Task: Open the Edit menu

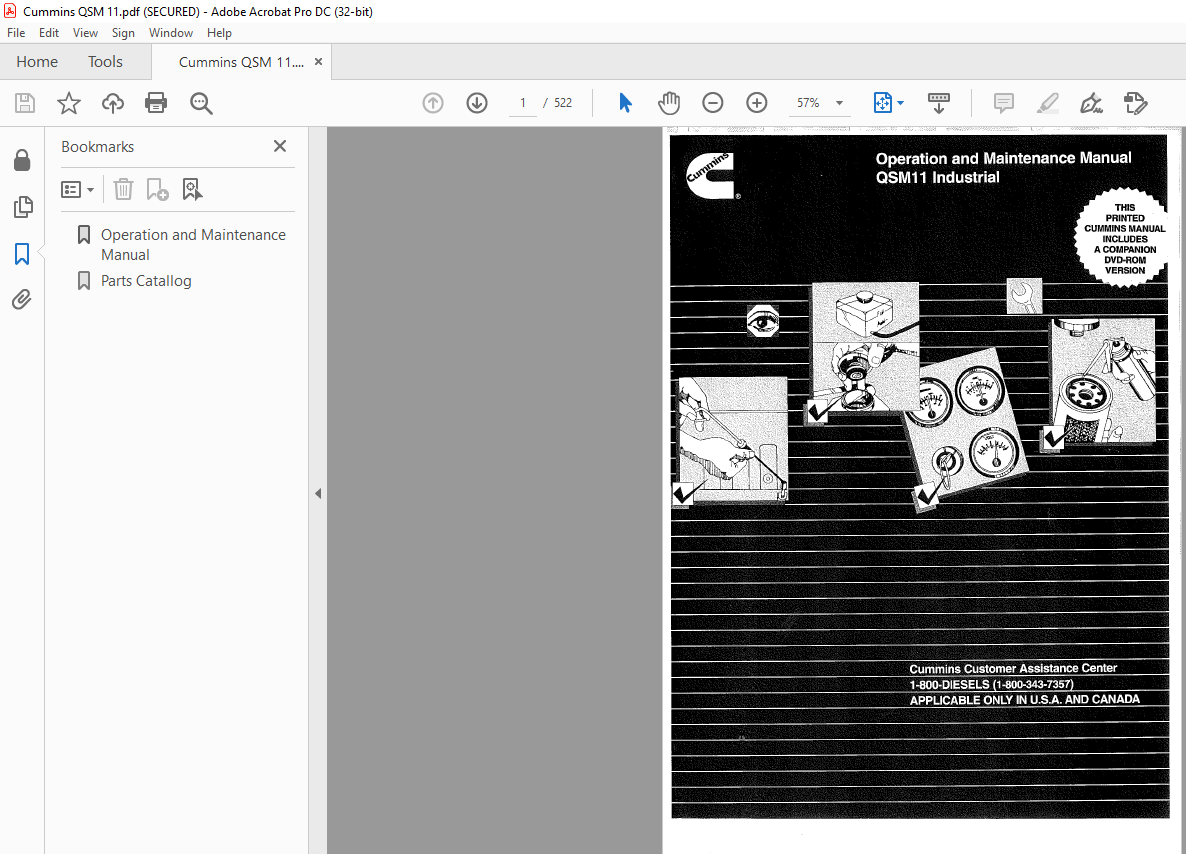Action: coord(49,33)
